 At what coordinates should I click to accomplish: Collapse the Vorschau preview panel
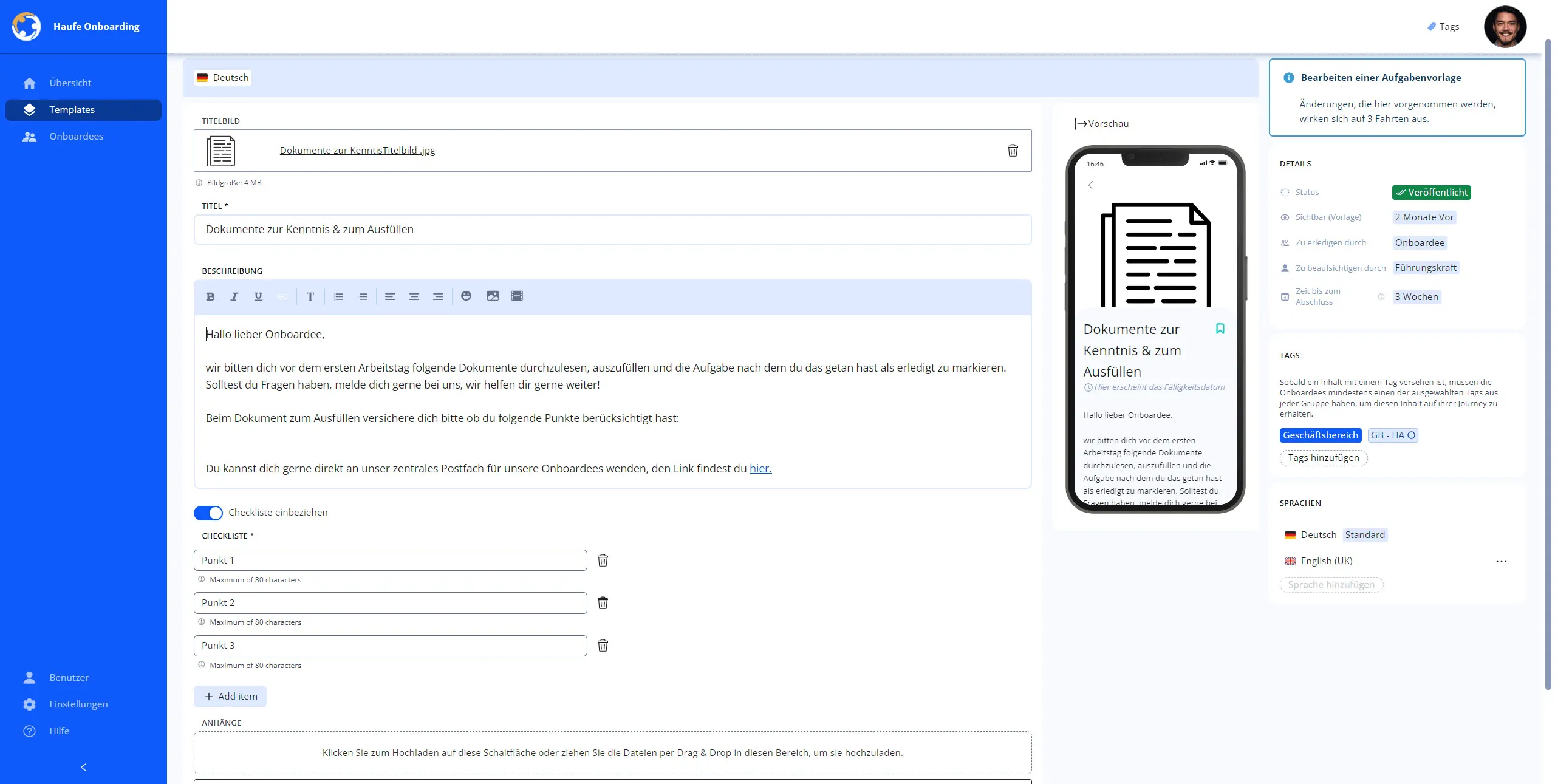[1081, 124]
